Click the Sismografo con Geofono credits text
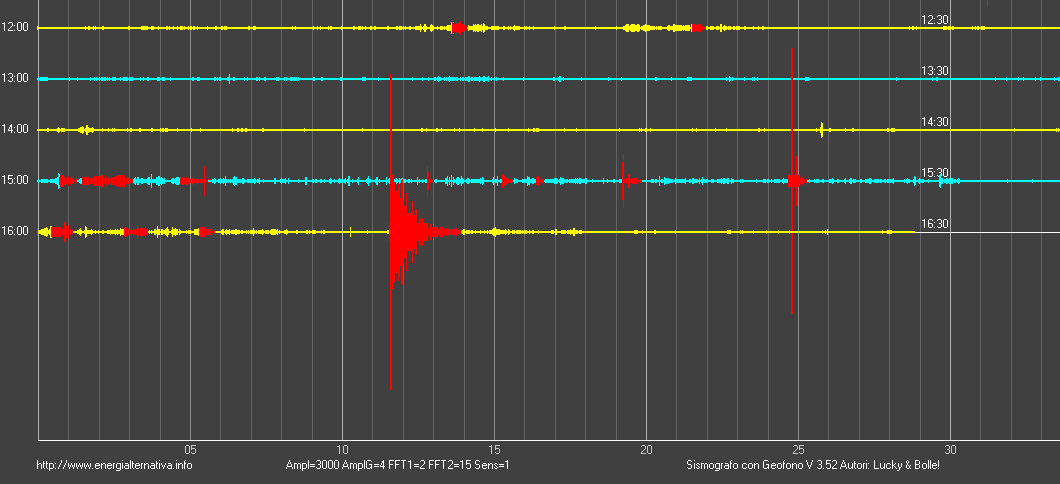Image resolution: width=1060 pixels, height=484 pixels. click(x=813, y=465)
